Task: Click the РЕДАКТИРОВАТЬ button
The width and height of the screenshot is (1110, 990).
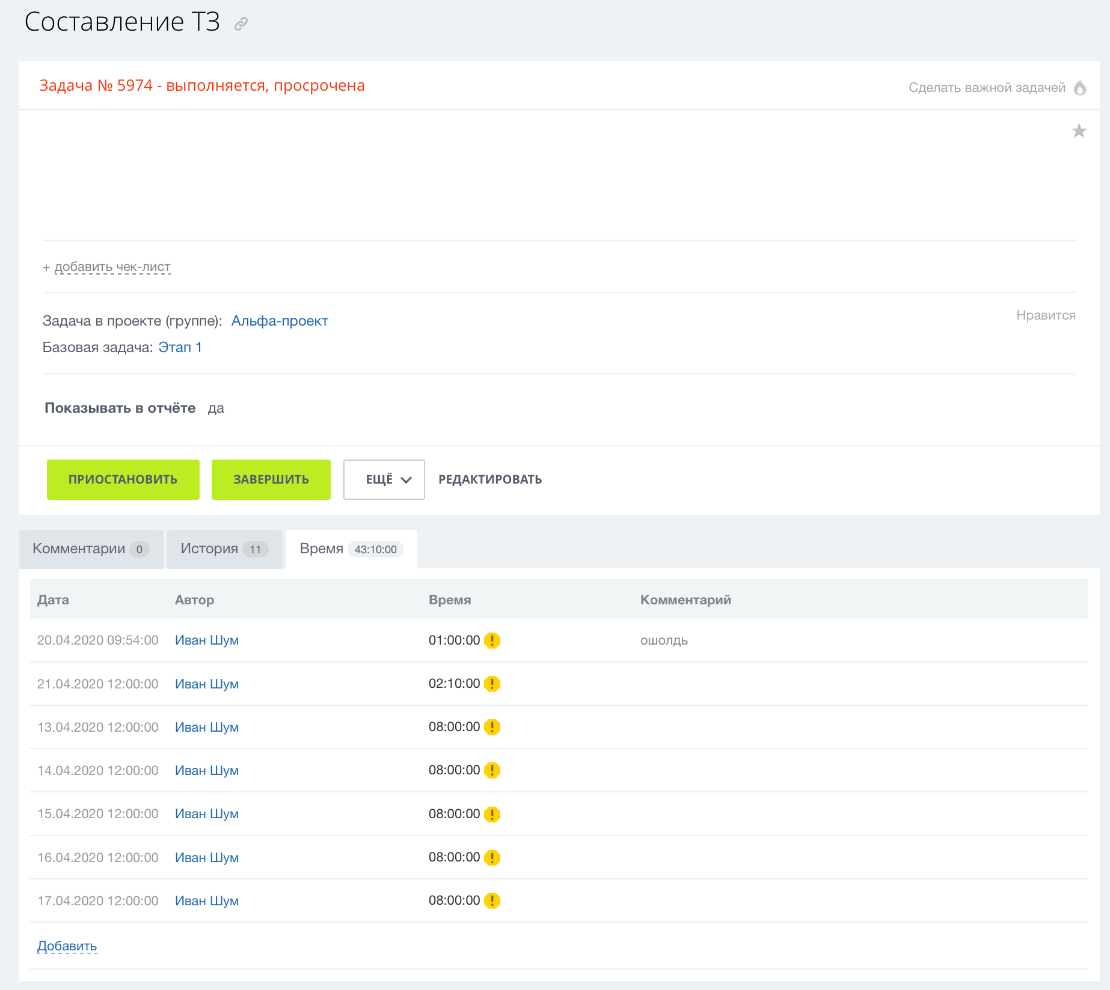Action: click(490, 480)
